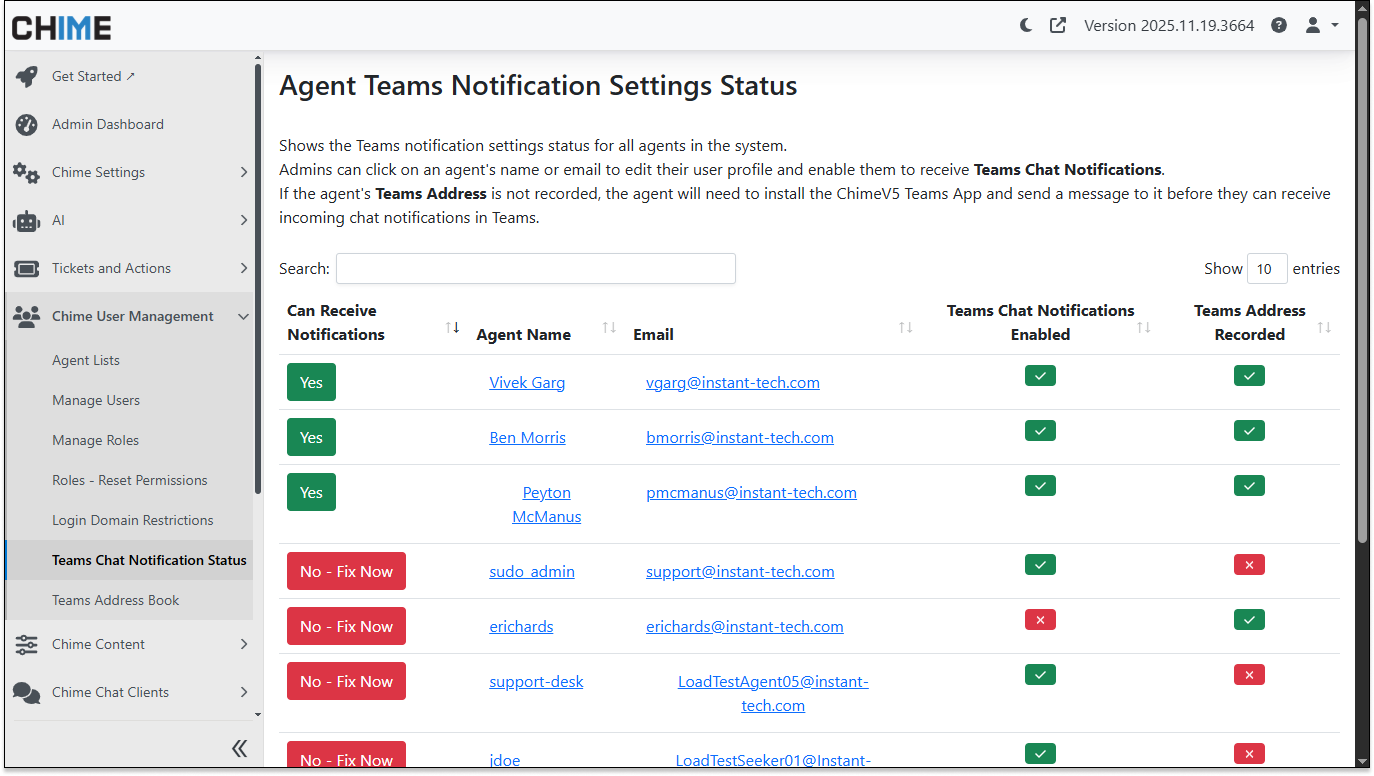
Task: Open the help question mark icon
Action: 1279,26
